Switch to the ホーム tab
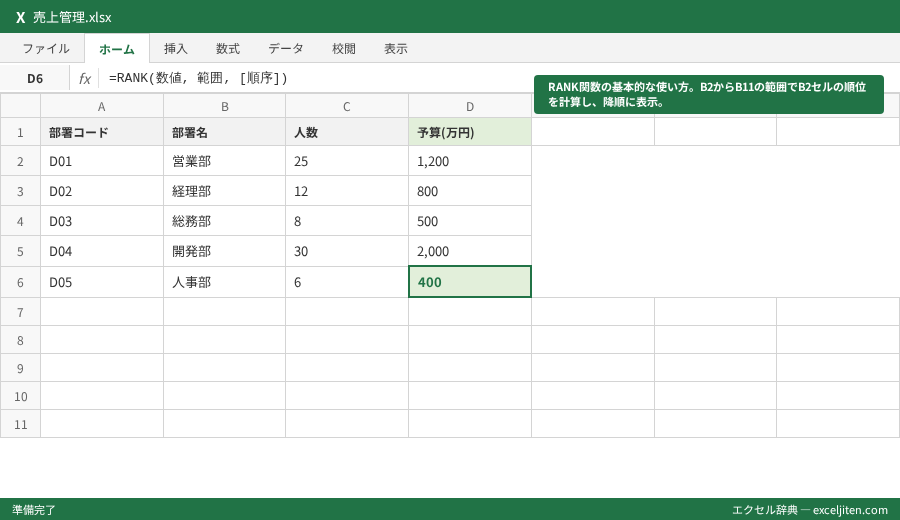Viewport: 900px width, 520px height. [x=117, y=49]
